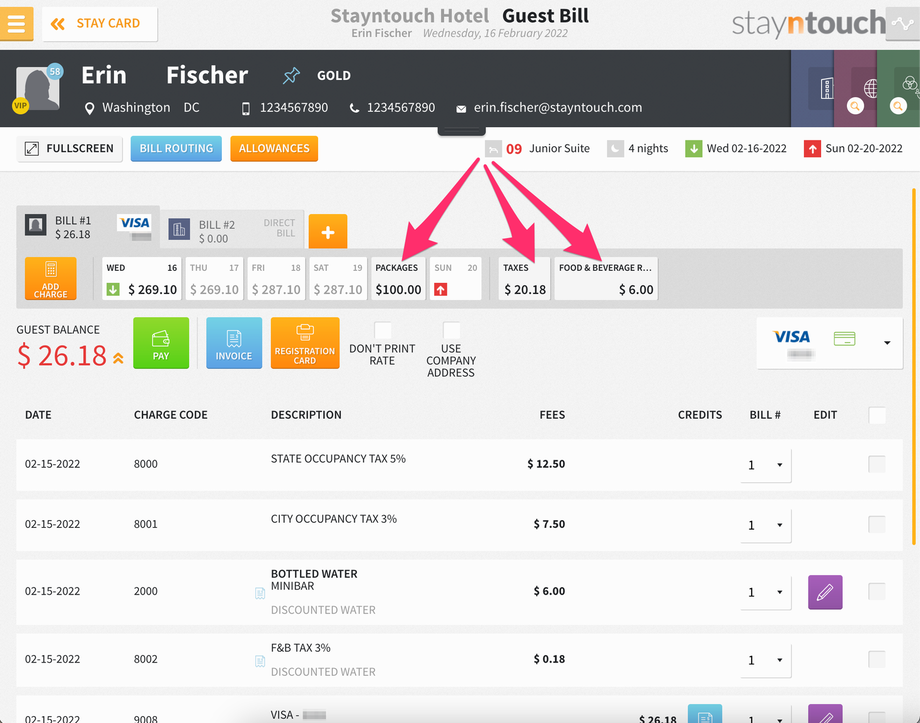Select the Bill #2 direct bill tab
920x723 pixels.
tap(232, 231)
